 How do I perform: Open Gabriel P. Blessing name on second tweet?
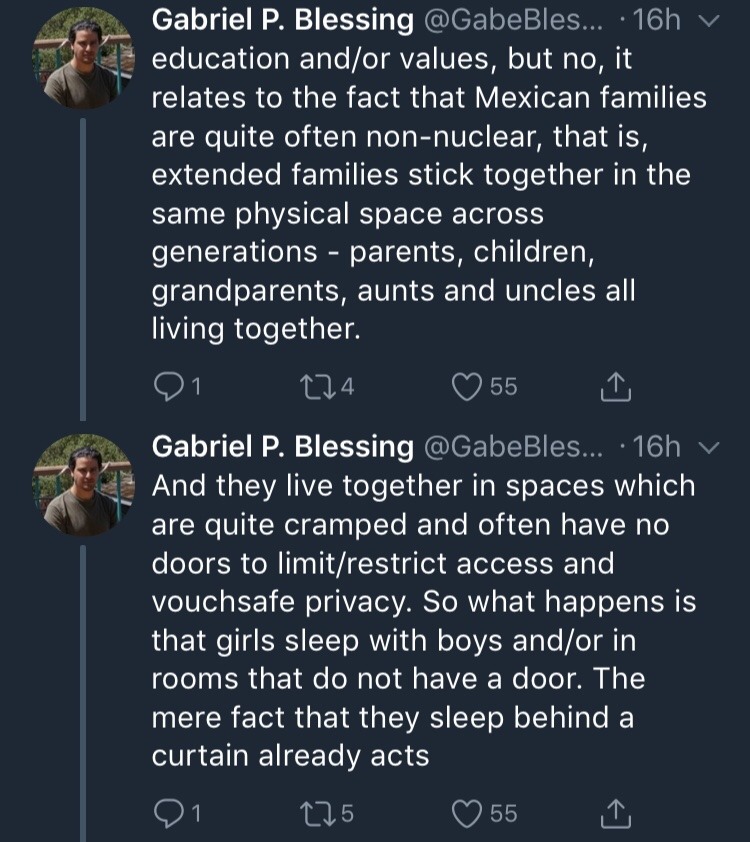tap(282, 447)
